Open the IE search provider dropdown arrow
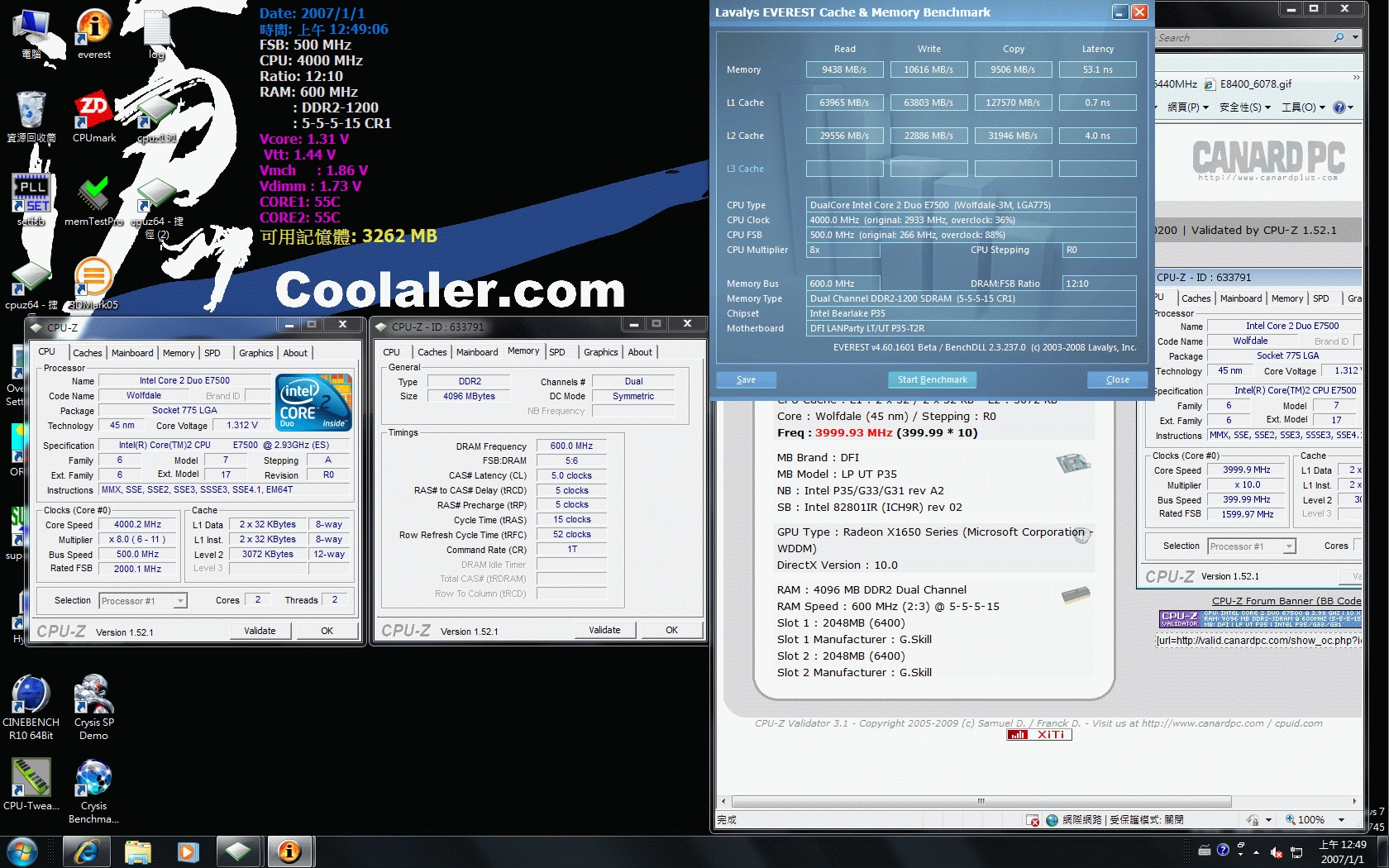Viewport: 1389px width, 868px height. [x=1355, y=37]
